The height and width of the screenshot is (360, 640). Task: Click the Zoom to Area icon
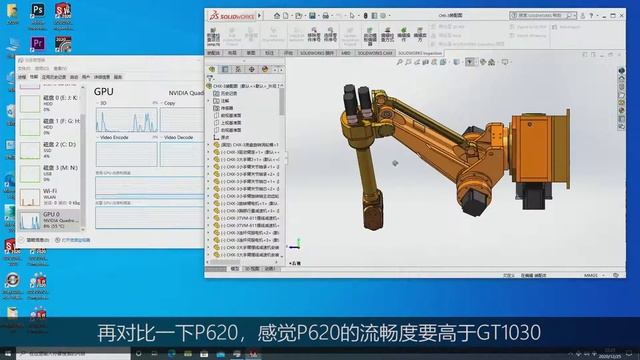tap(408, 62)
